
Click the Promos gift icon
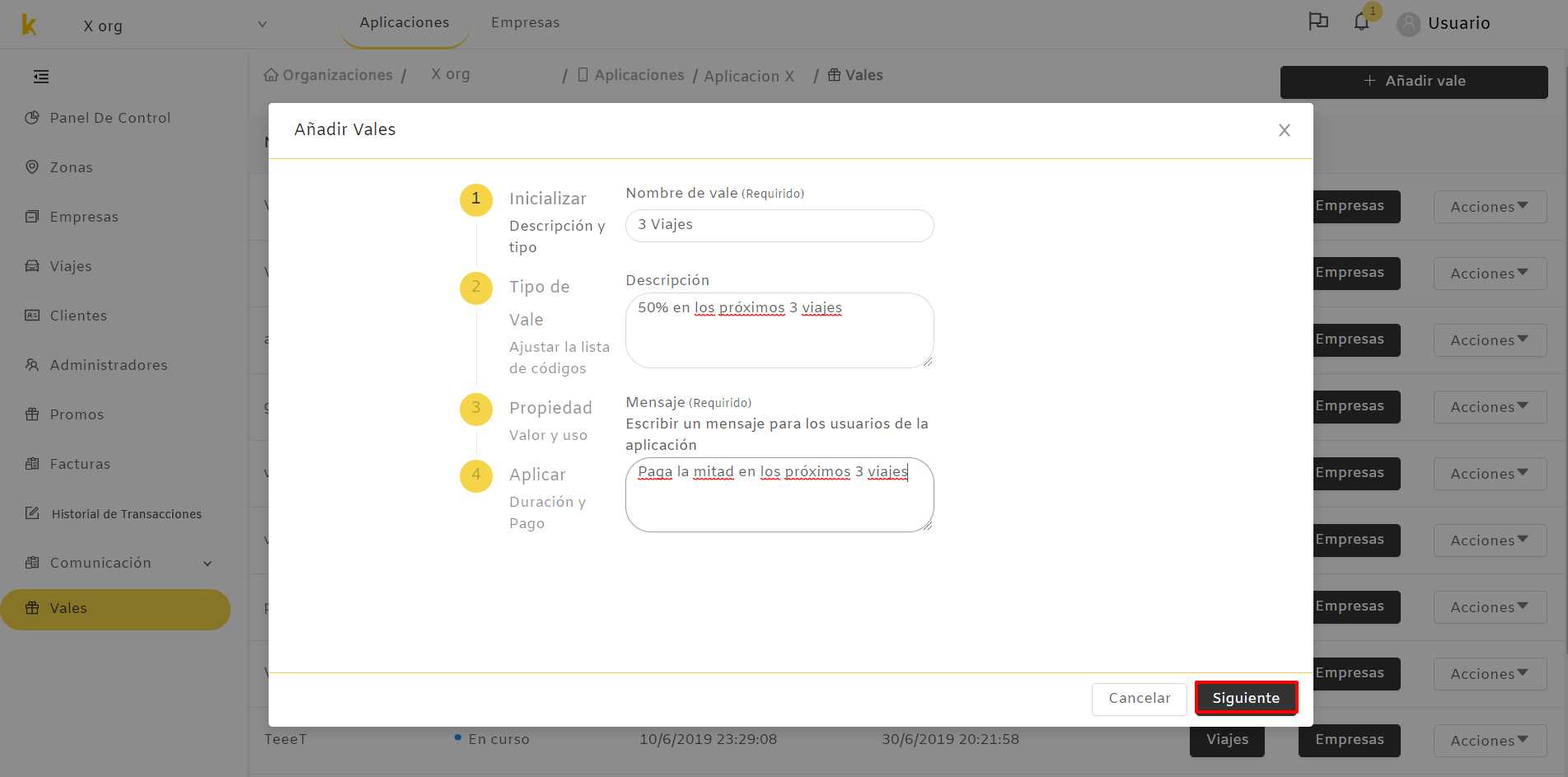pyautogui.click(x=32, y=414)
